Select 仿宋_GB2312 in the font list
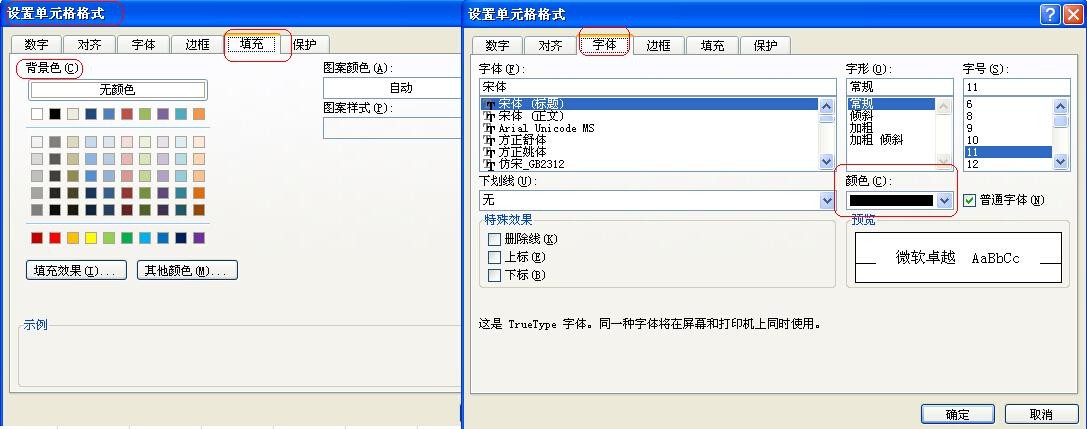Viewport: 1087px width, 429px height. click(650, 164)
